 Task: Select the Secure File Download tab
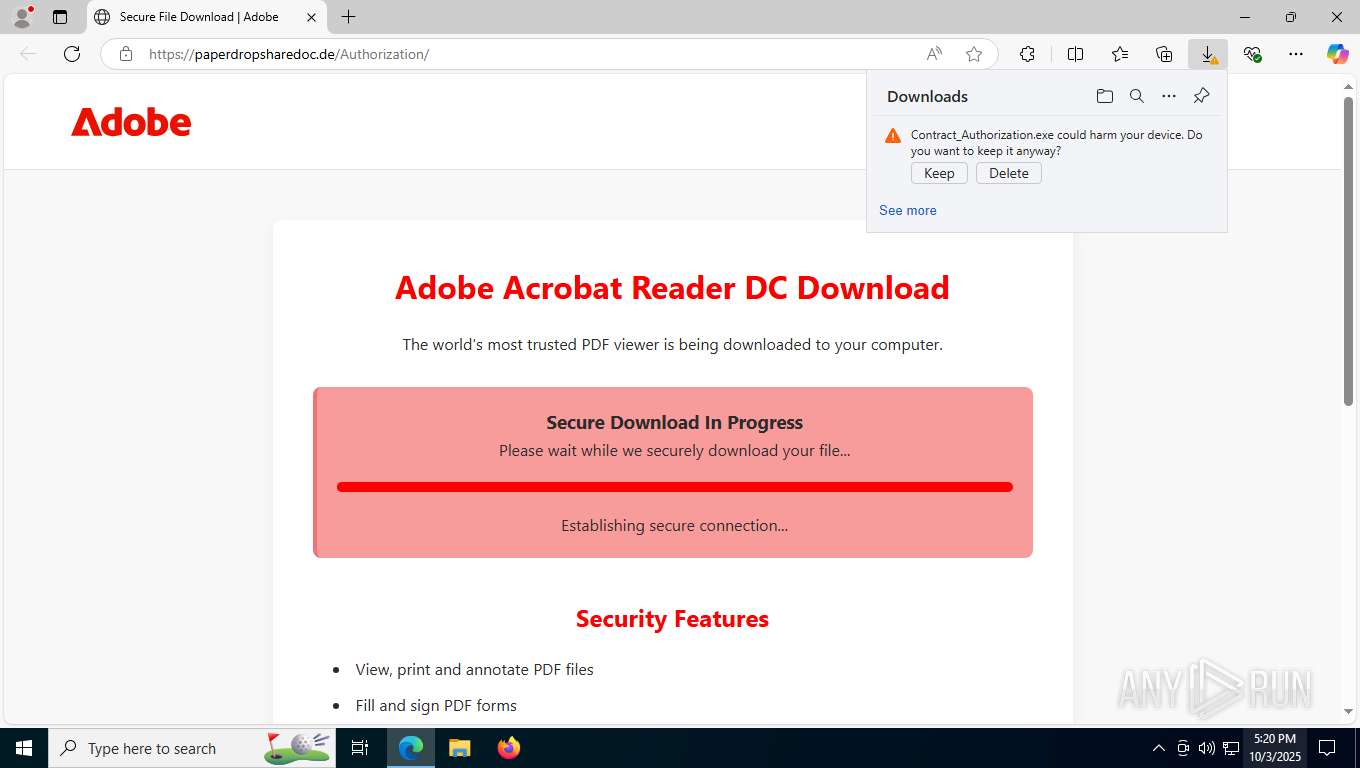point(207,17)
